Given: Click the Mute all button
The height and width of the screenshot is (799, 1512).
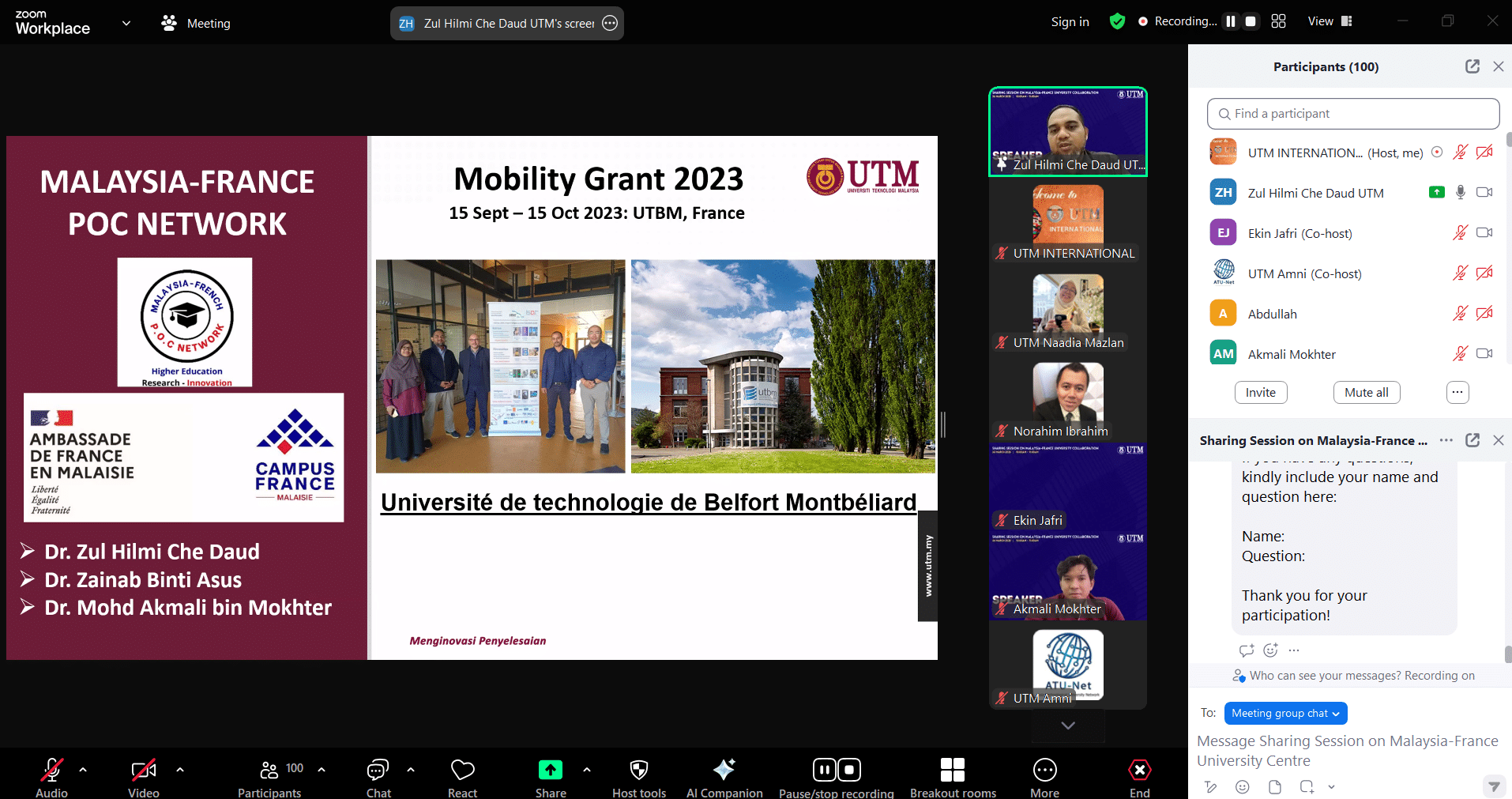Looking at the screenshot, I should [1367, 392].
